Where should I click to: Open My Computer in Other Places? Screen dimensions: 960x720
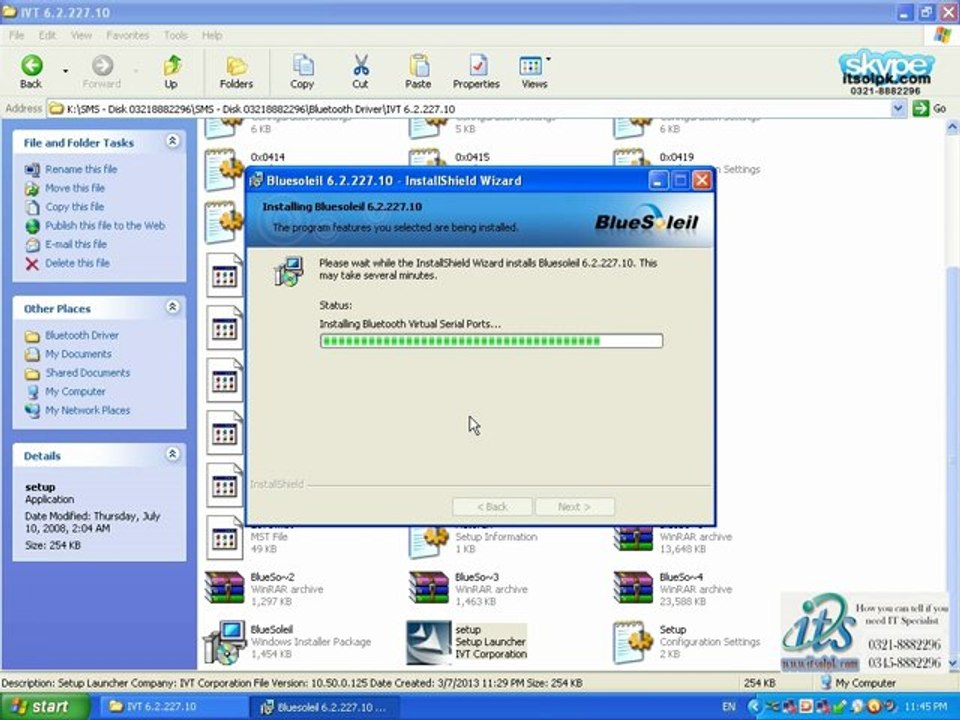point(75,392)
